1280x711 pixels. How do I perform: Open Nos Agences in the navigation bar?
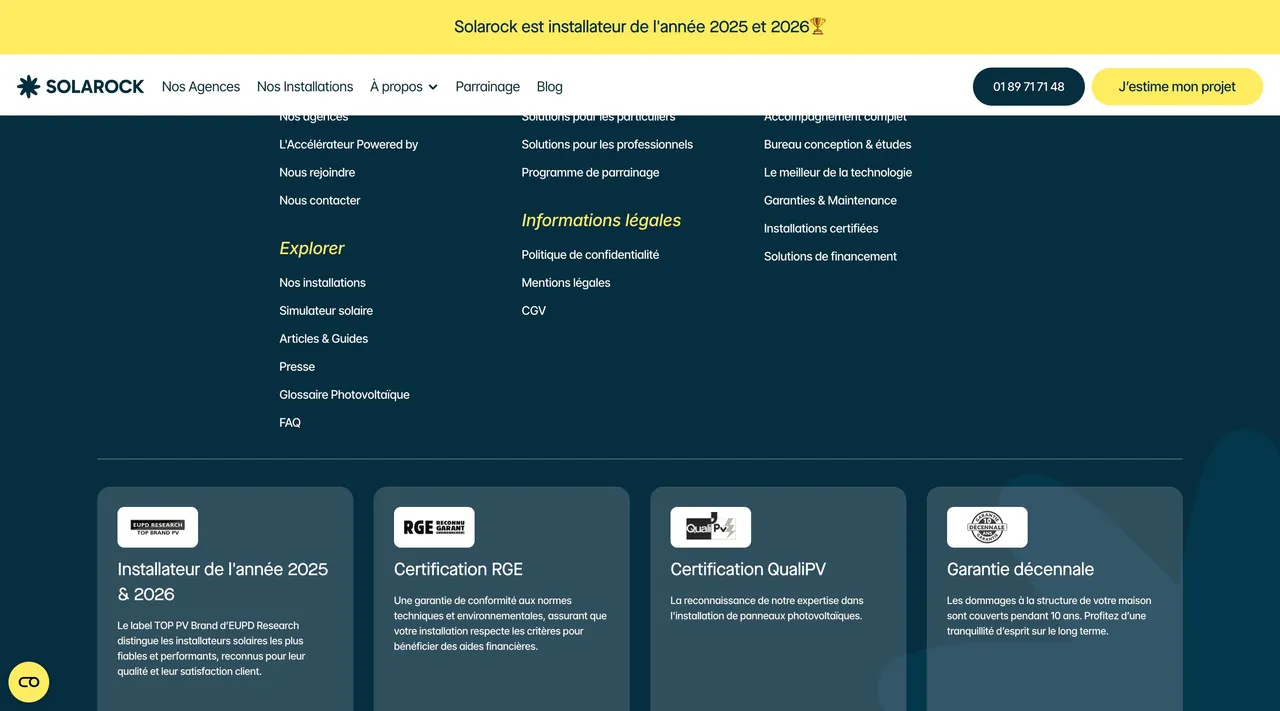point(201,87)
